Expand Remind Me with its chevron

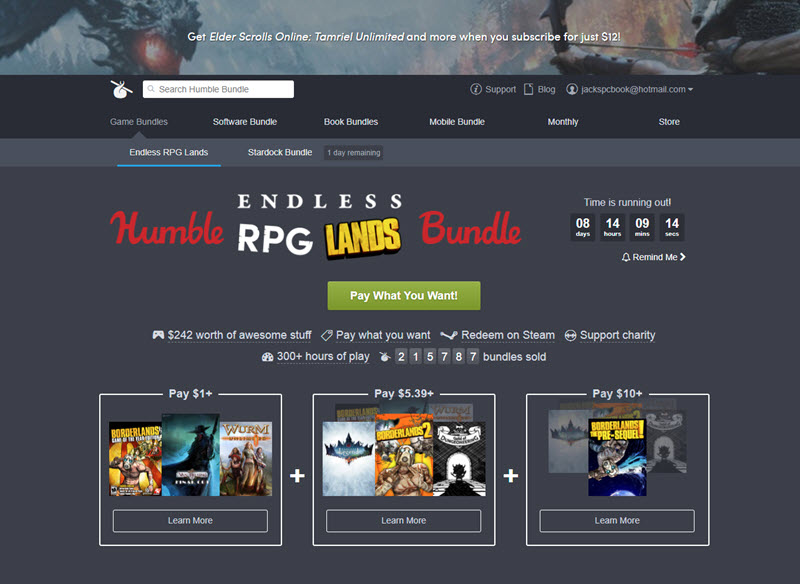point(683,257)
